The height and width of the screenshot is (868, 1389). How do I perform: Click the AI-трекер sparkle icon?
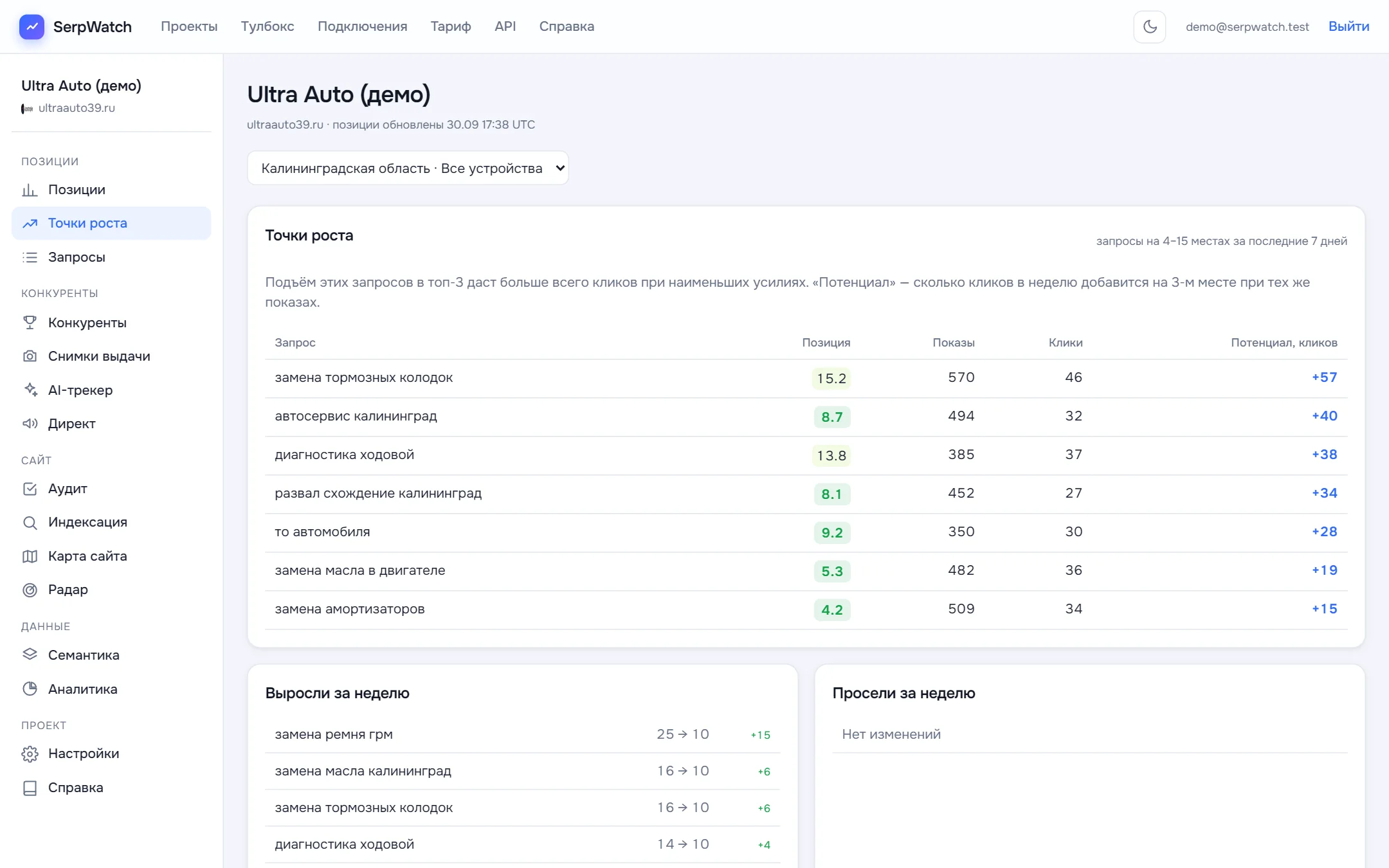tap(30, 390)
